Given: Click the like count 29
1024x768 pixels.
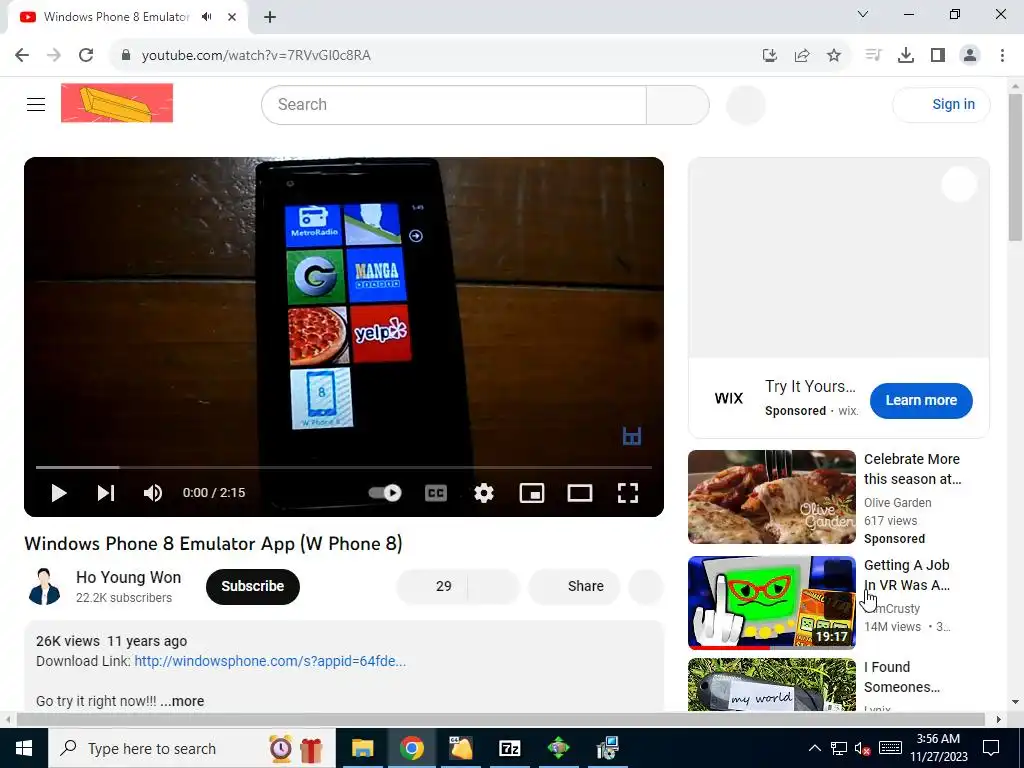Looking at the screenshot, I should 443,586.
